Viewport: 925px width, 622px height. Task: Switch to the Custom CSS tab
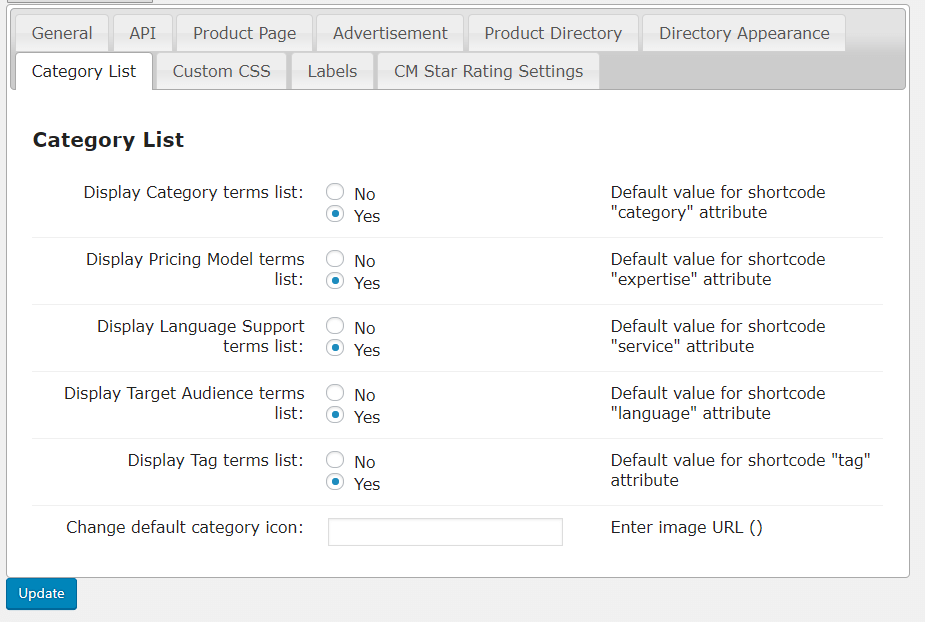[221, 71]
